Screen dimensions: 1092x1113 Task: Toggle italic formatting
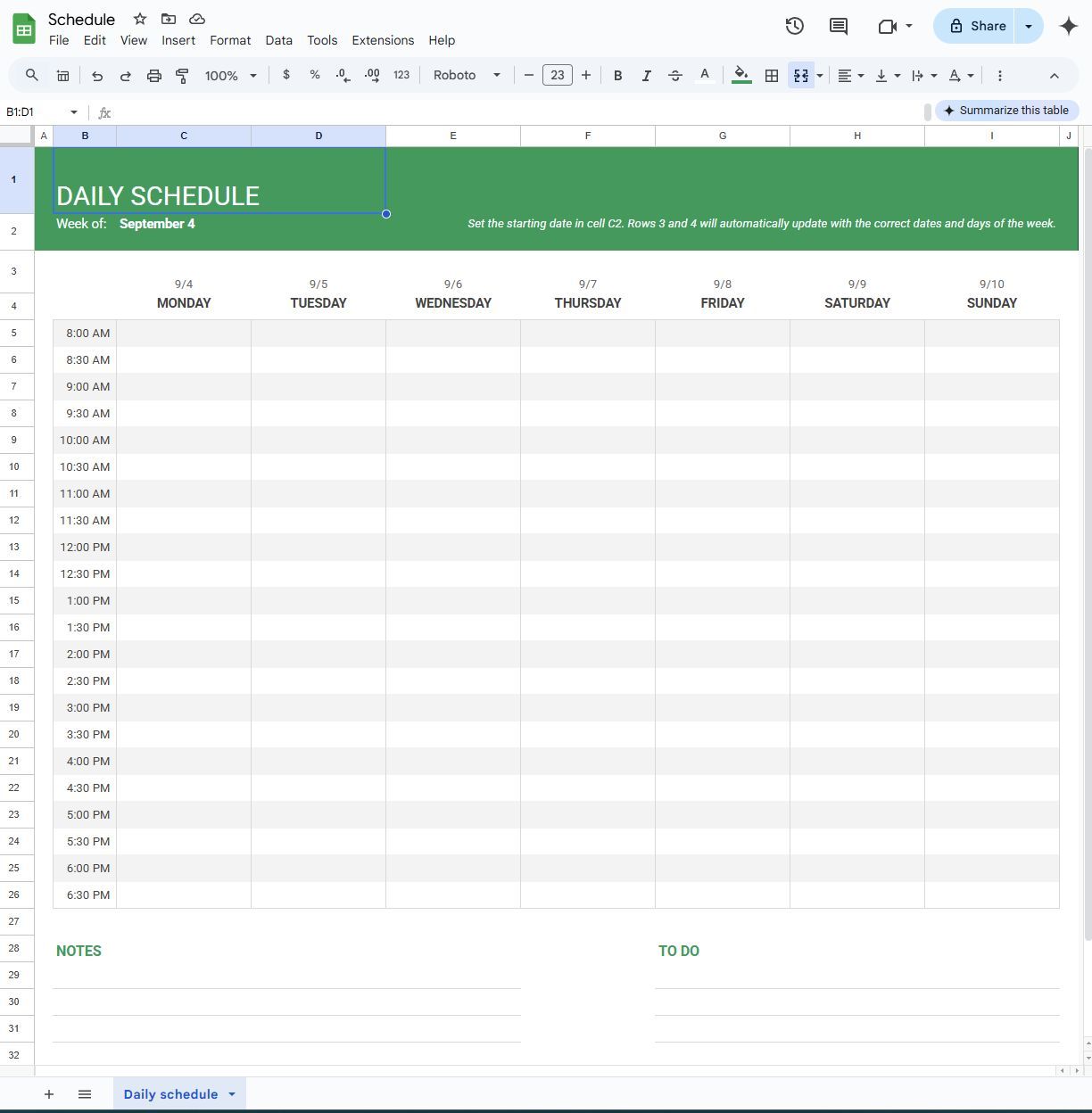click(x=647, y=75)
